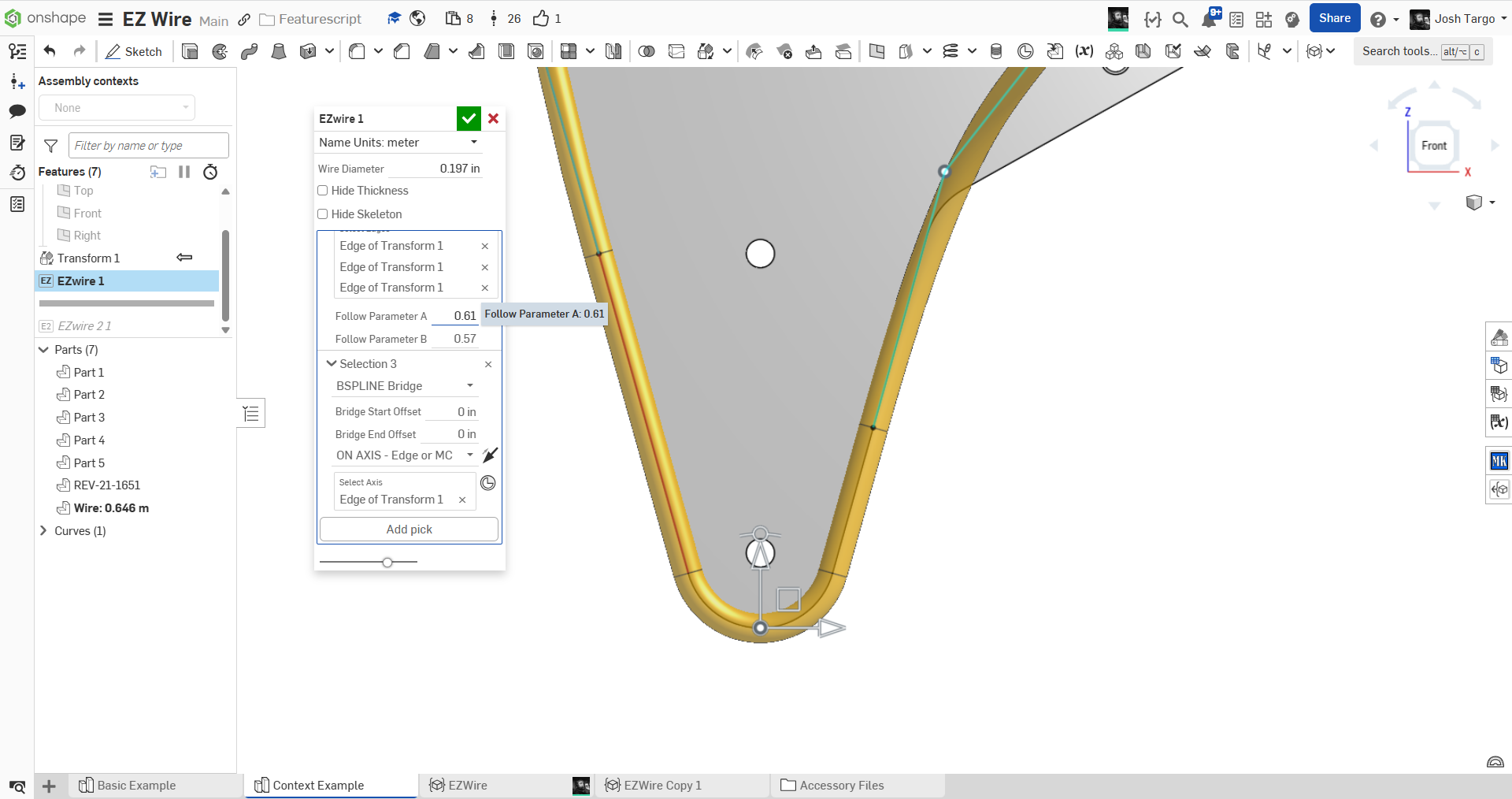Select the Plane tool

point(876,51)
